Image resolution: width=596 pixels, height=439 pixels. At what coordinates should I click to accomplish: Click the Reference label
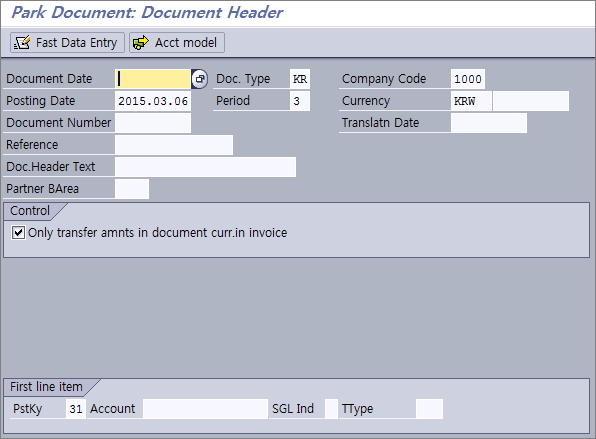pos(32,145)
